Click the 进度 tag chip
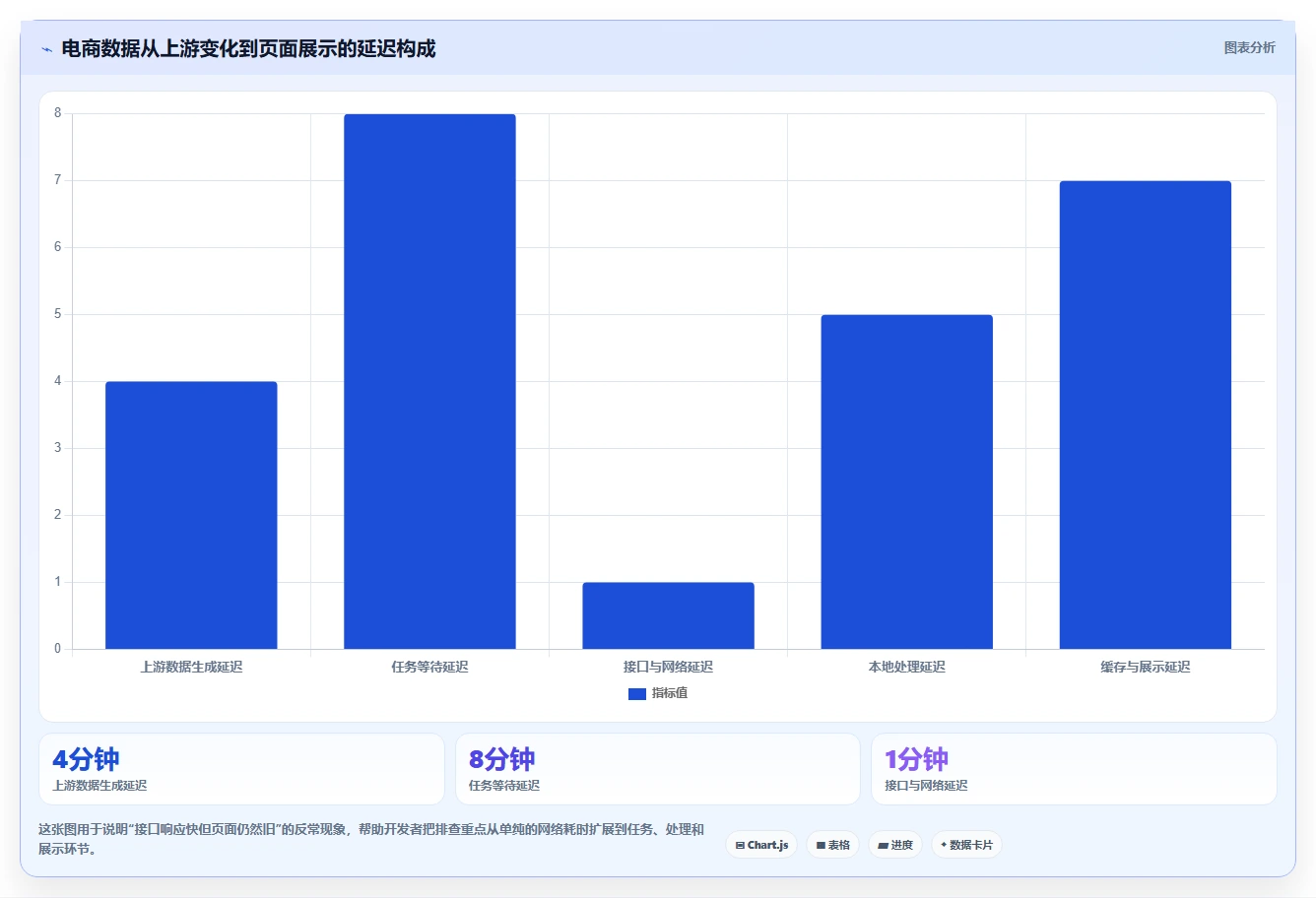The width and height of the screenshot is (1316, 898). pos(895,845)
